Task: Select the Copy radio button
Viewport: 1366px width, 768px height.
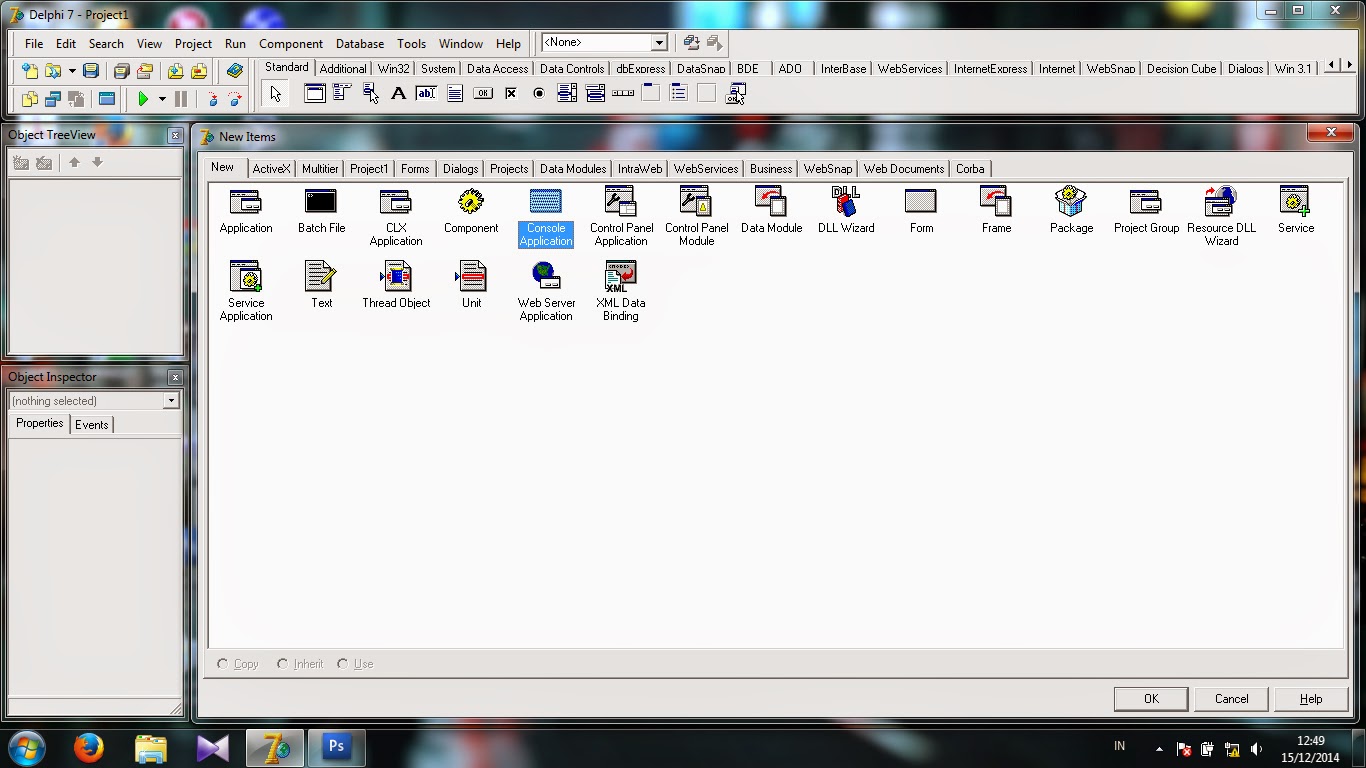Action: pyautogui.click(x=222, y=663)
